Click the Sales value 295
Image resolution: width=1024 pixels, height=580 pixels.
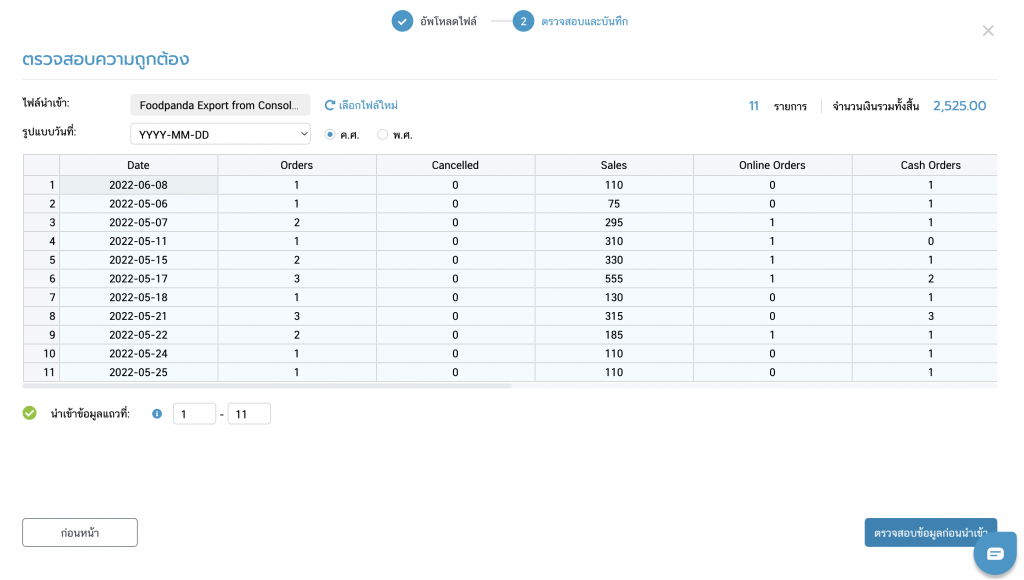pyautogui.click(x=614, y=222)
